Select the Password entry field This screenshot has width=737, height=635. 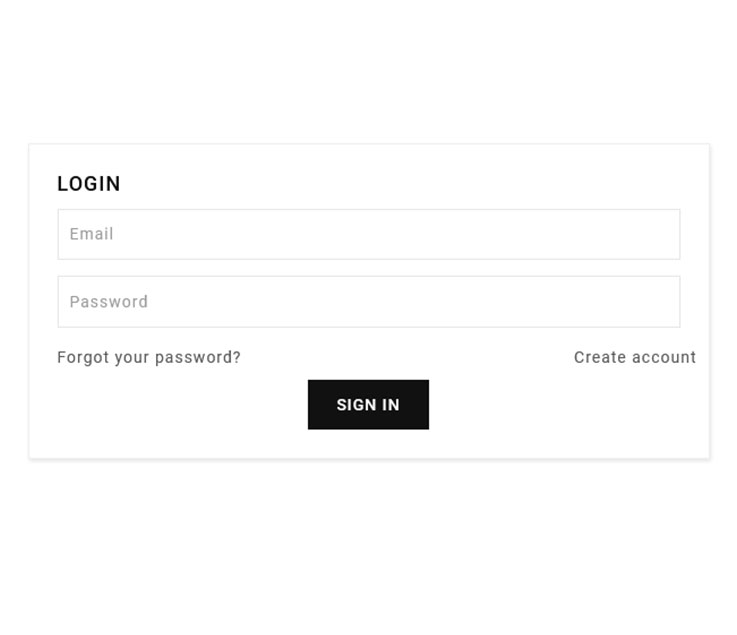tap(368, 301)
